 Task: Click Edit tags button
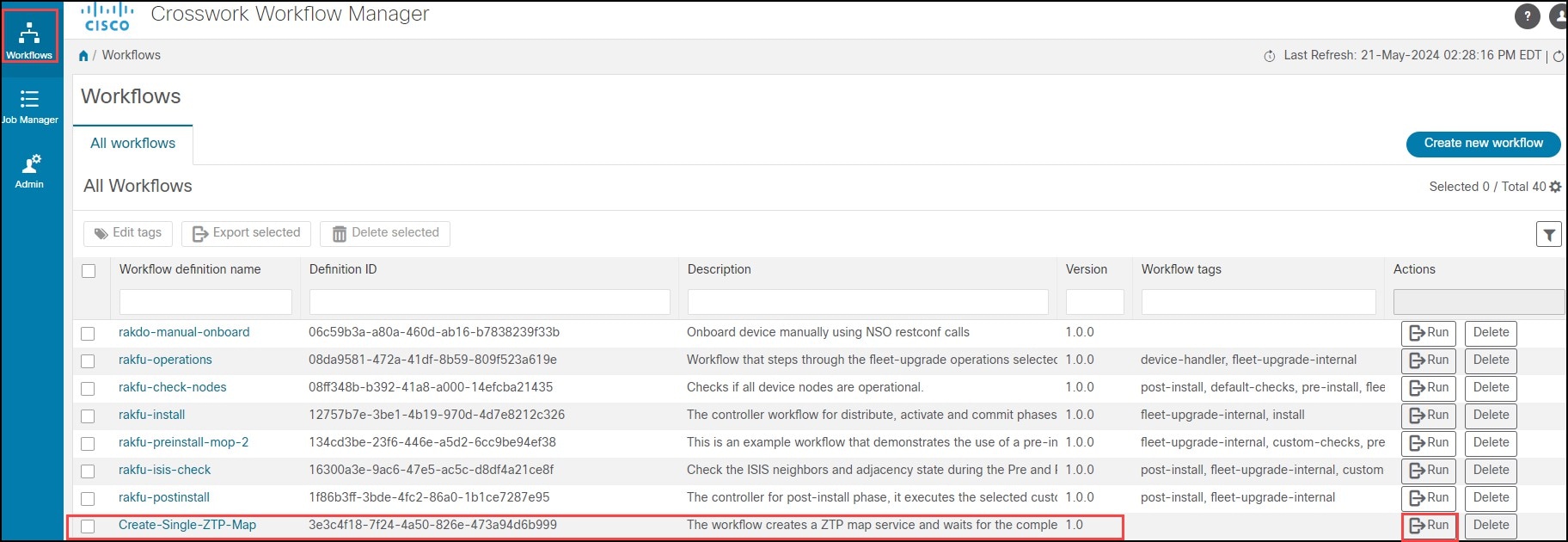click(x=128, y=233)
